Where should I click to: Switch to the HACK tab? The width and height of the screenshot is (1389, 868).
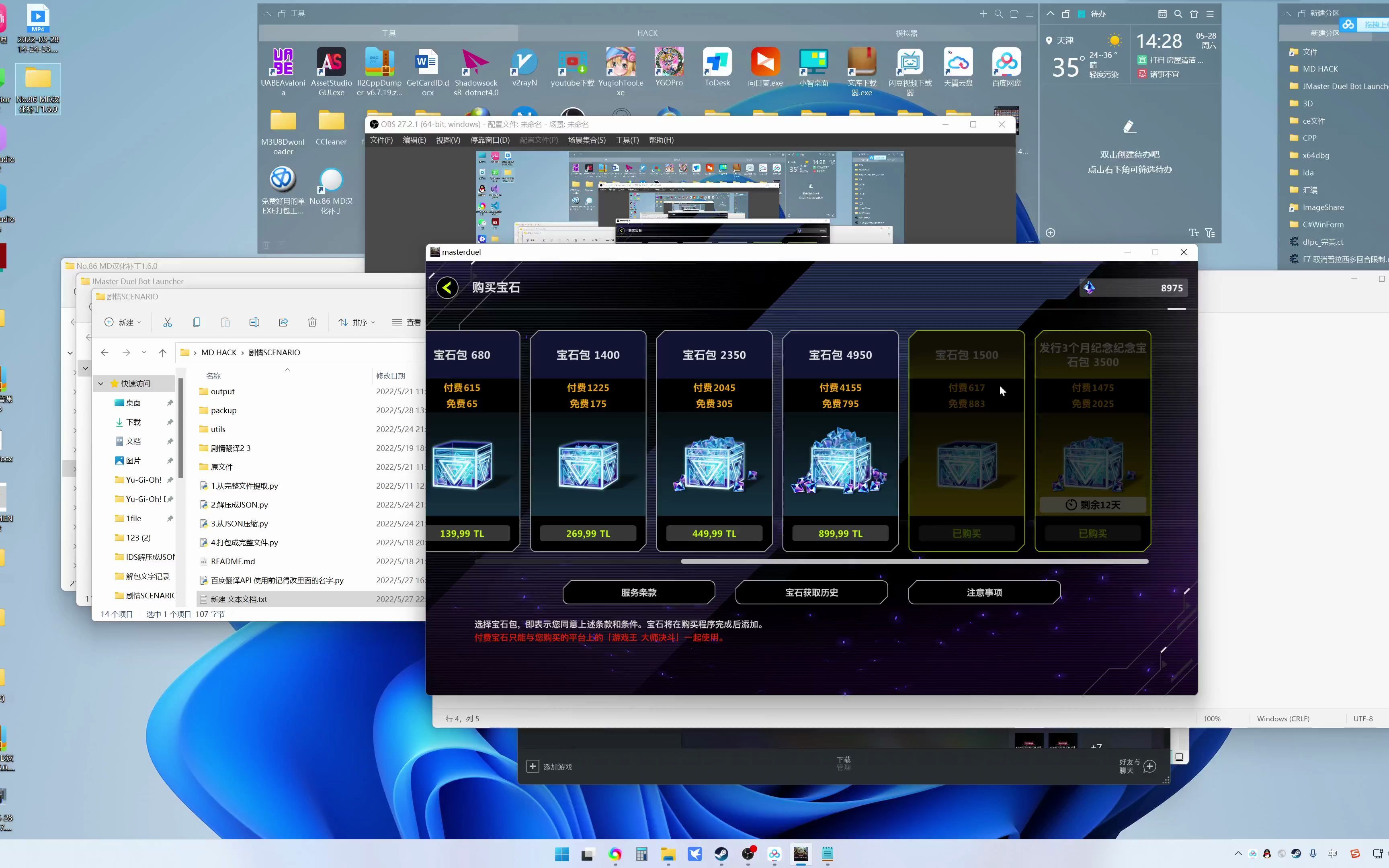click(647, 33)
